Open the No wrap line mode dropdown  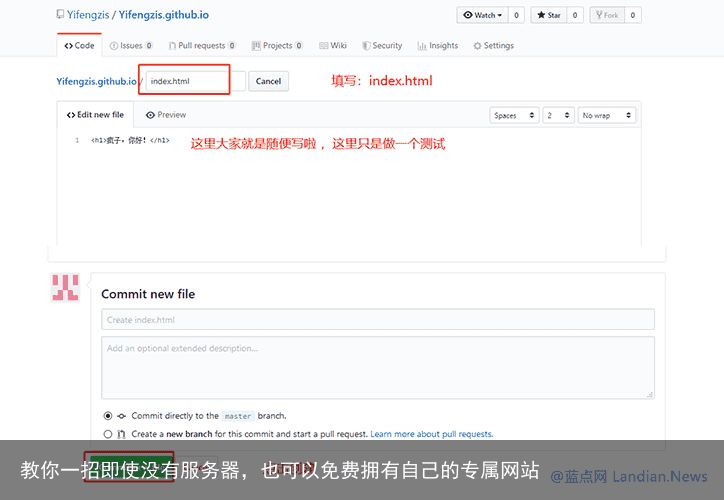[x=607, y=115]
